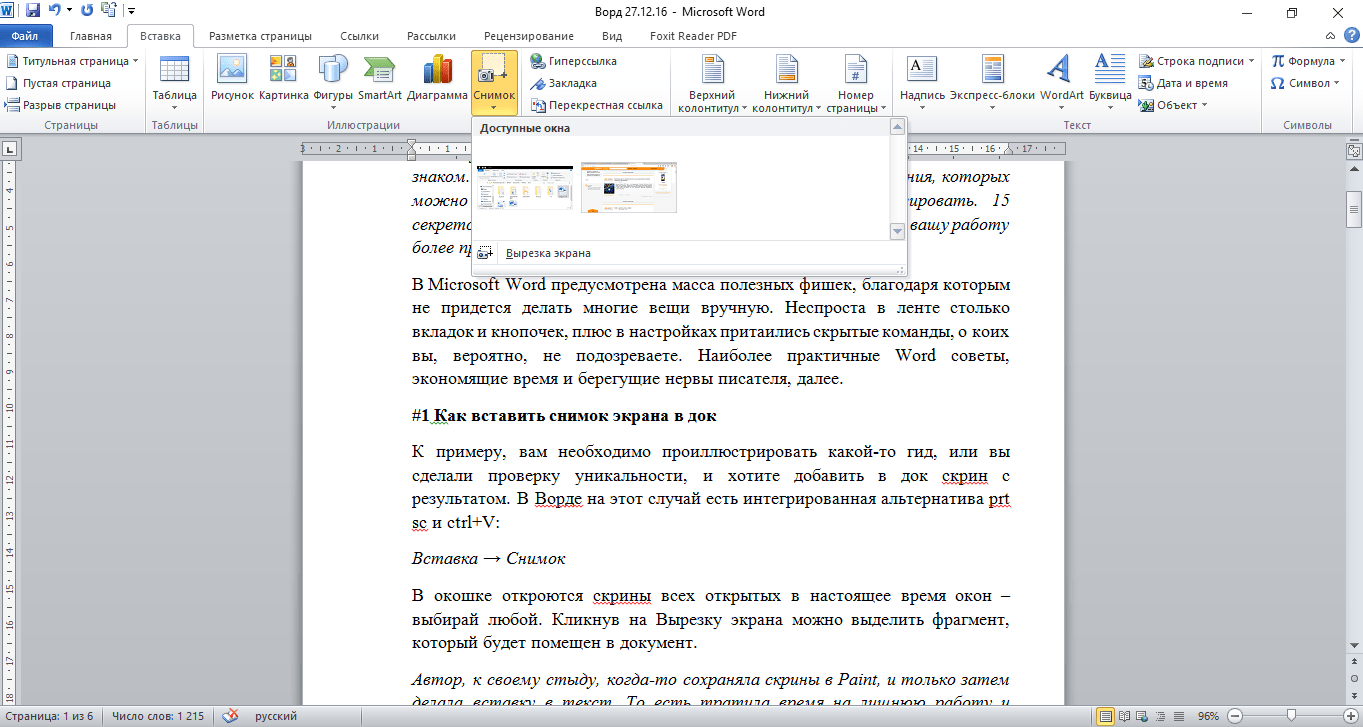This screenshot has height=727, width=1363.
Task: Zoom out with the minus button
Action: point(1233,716)
